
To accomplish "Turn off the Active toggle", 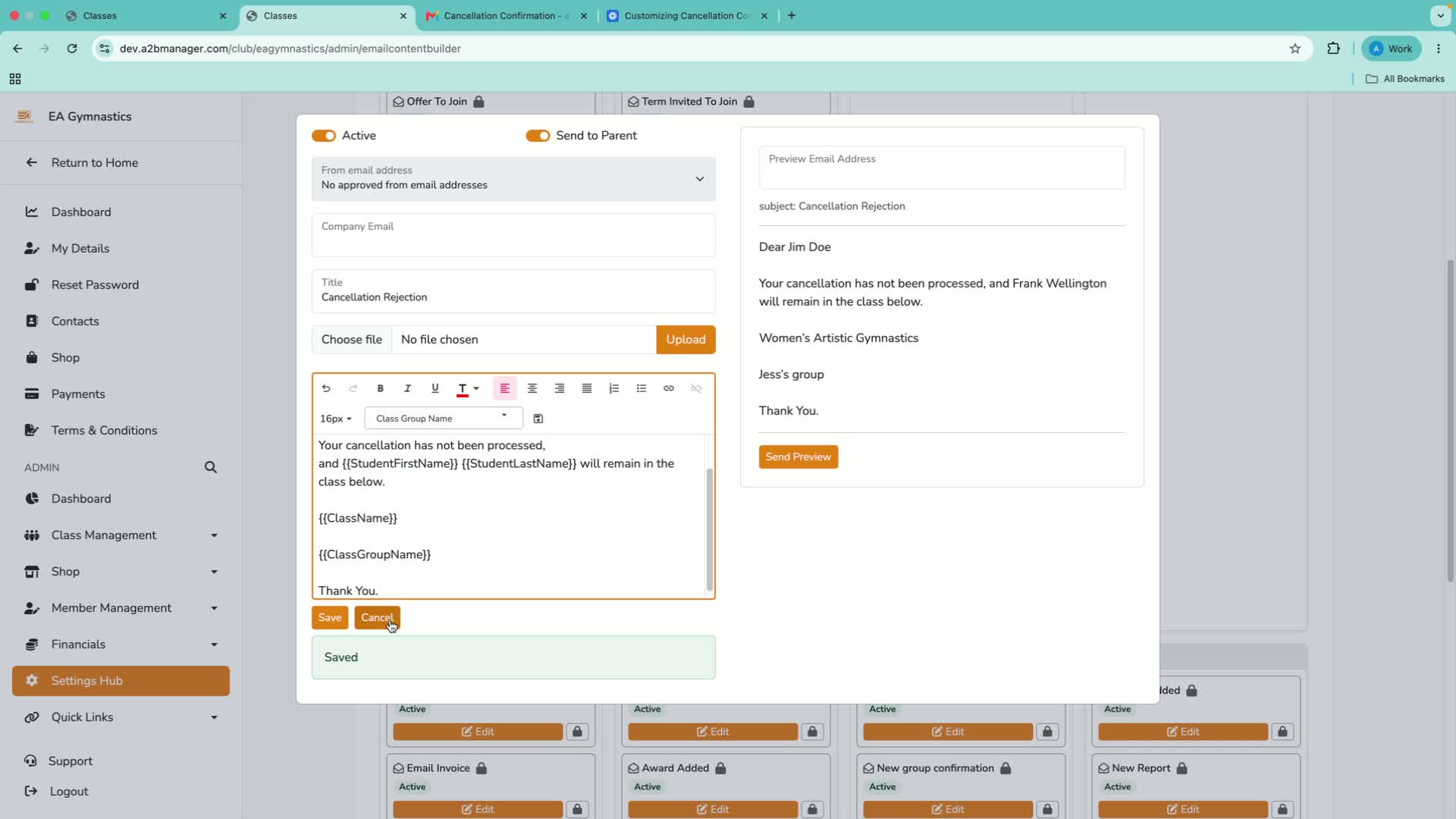I will 324,136.
